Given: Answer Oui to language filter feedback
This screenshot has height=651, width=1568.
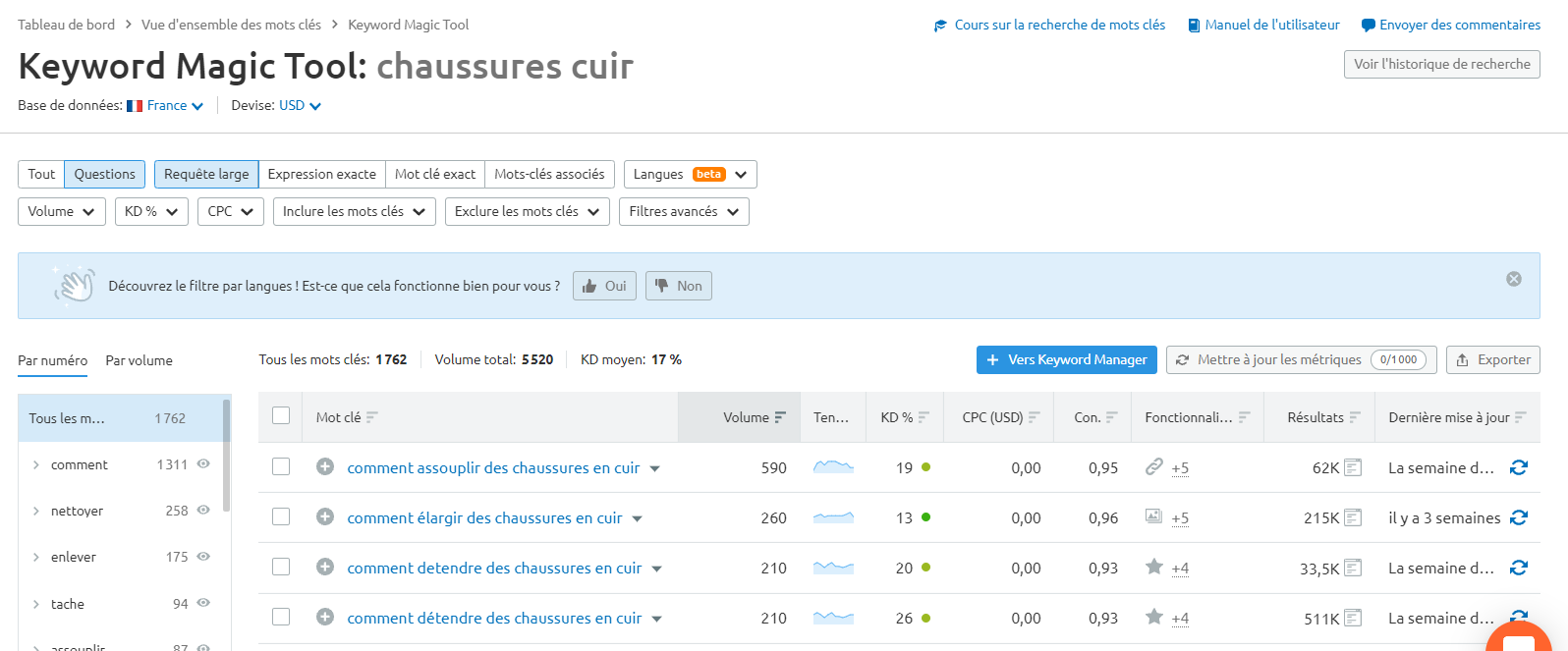Looking at the screenshot, I should click(604, 286).
